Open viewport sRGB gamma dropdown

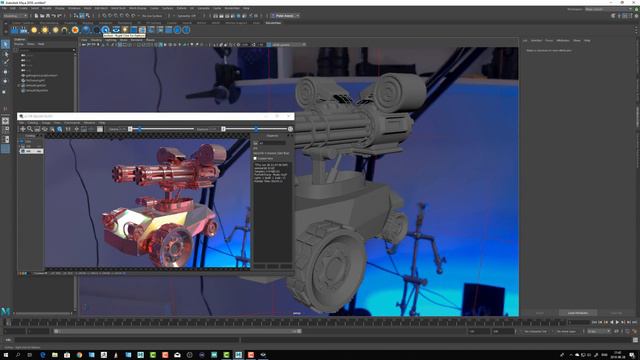click(289, 44)
